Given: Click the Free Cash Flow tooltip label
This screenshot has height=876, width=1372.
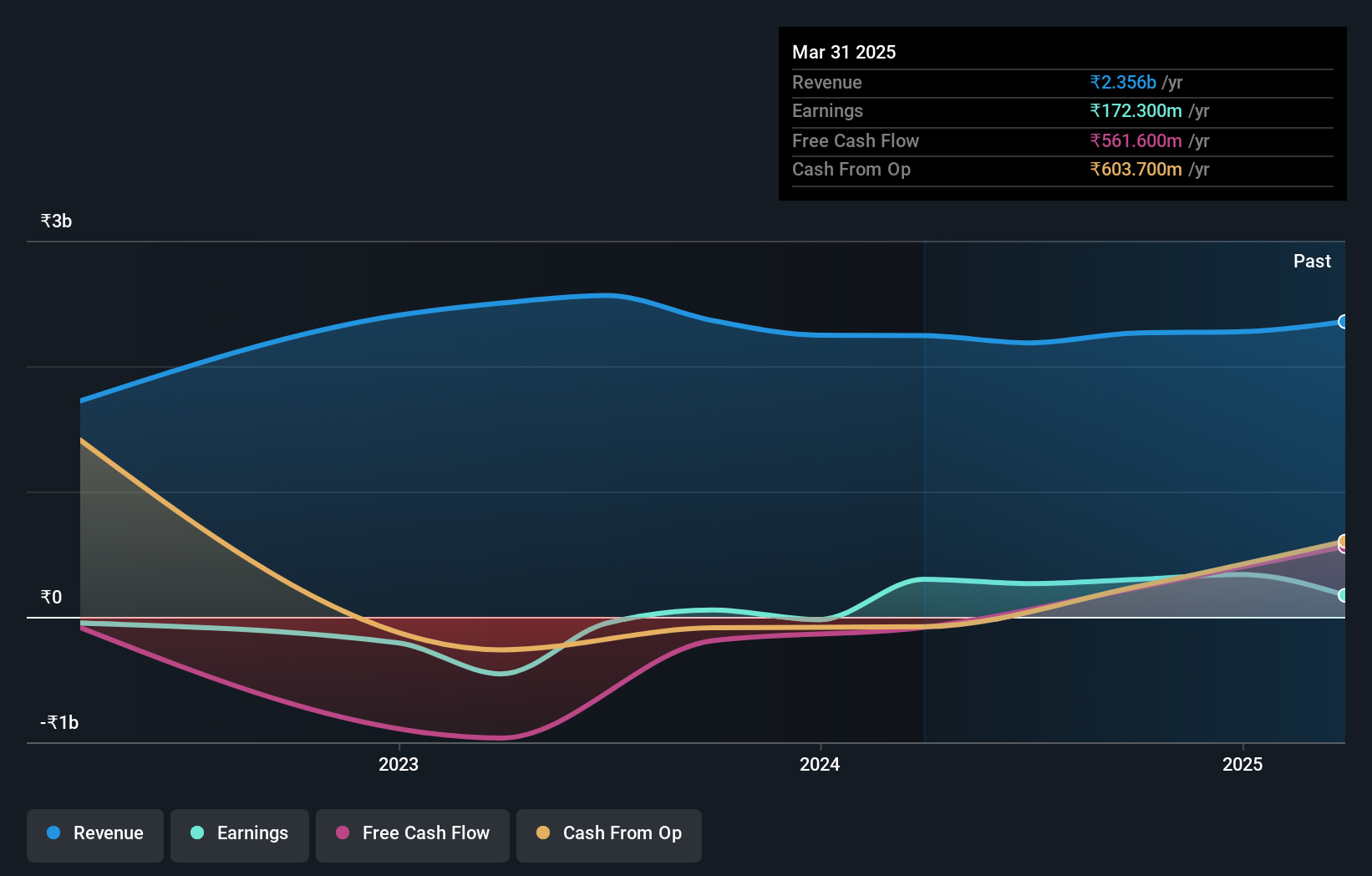Looking at the screenshot, I should (856, 141).
